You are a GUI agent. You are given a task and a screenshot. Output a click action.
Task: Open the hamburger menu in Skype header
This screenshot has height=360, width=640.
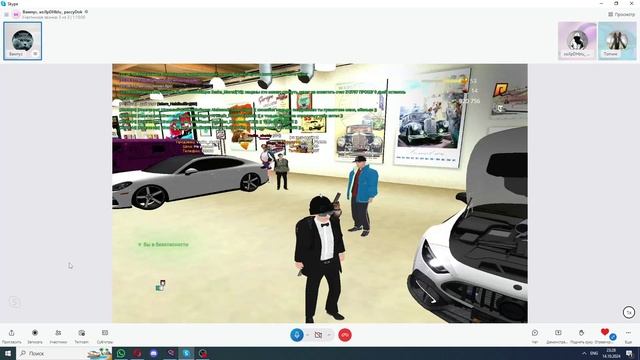coord(7,14)
